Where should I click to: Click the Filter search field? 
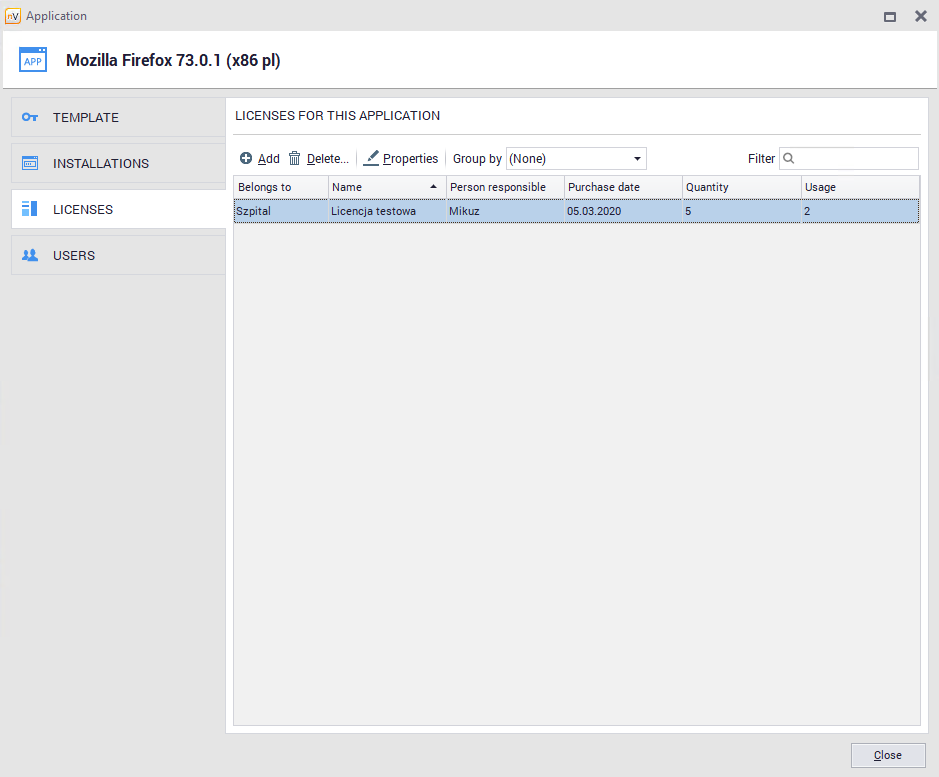[855, 158]
